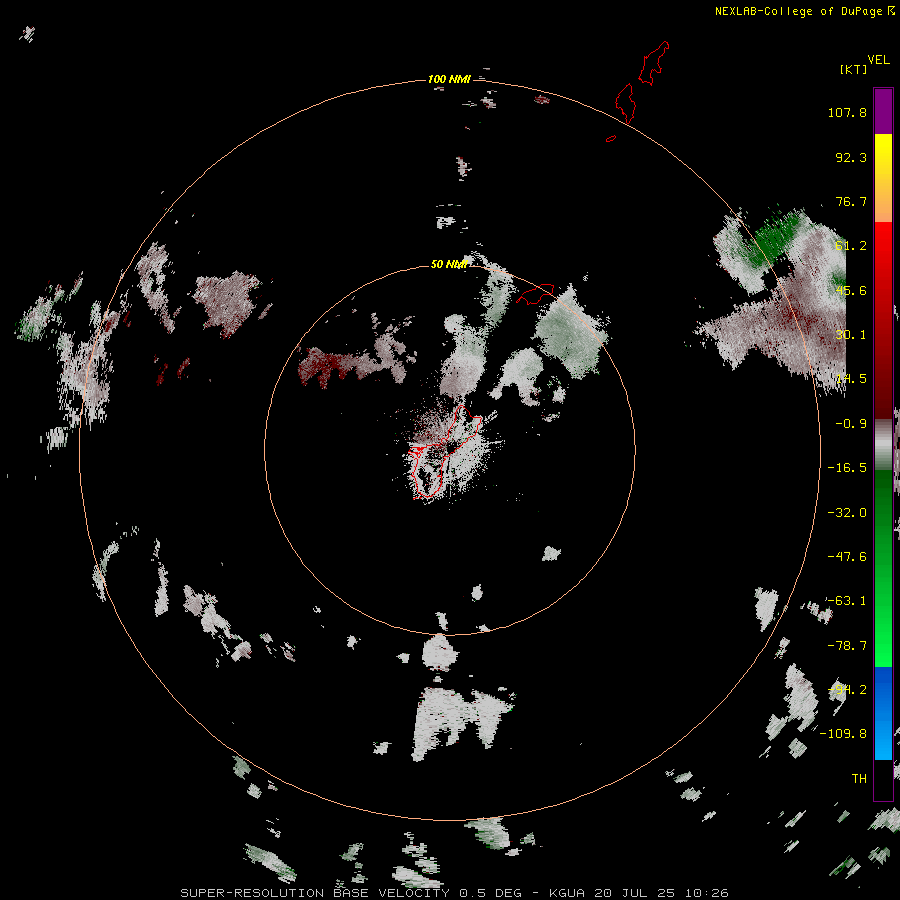Click the VEL legend title
Image resolution: width=900 pixels, height=900 pixels.
tap(878, 60)
